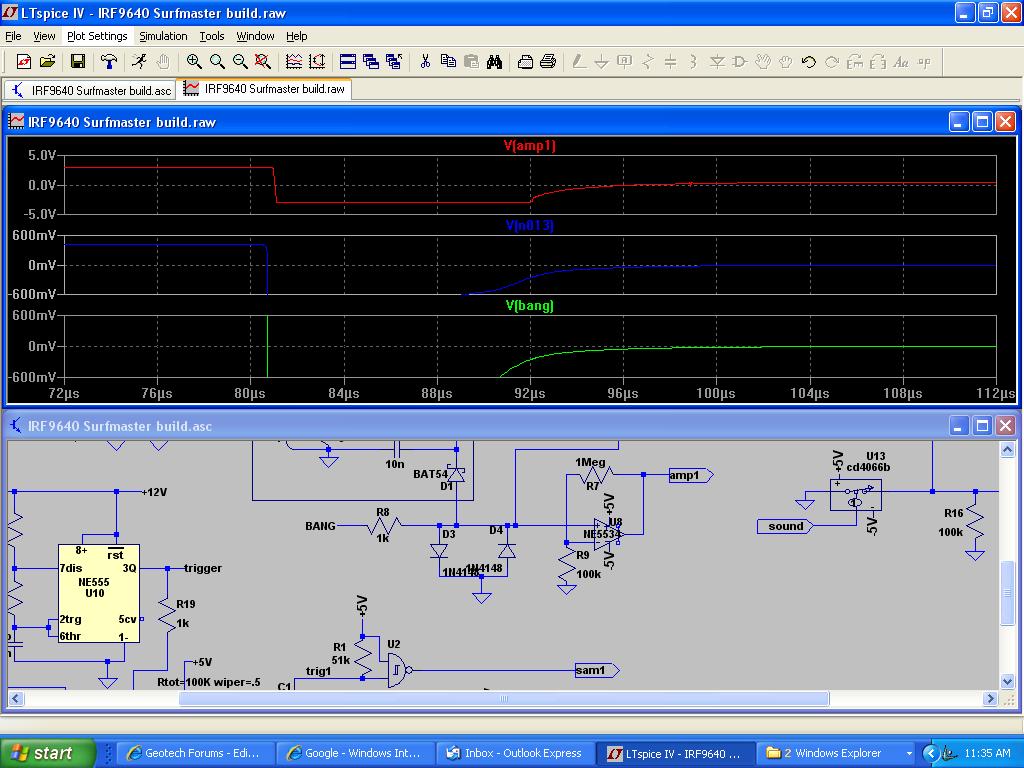This screenshot has width=1024, height=768.
Task: Click the Cut scissors icon
Action: 425,62
